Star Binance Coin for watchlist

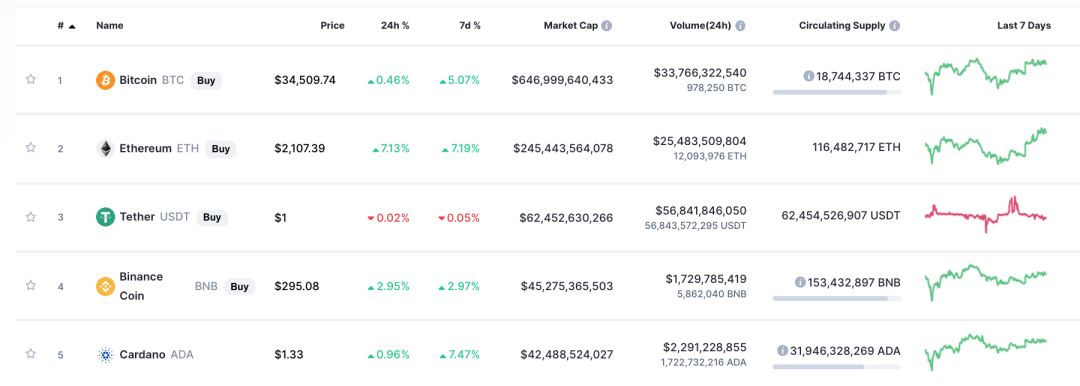tap(30, 285)
